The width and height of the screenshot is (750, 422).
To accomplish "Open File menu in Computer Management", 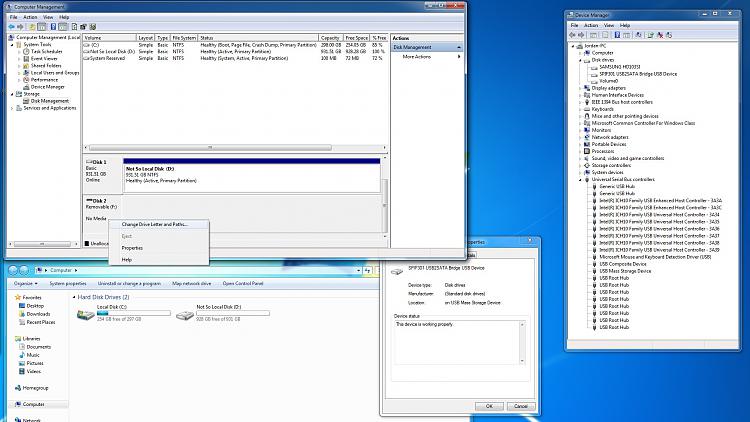I will point(13,17).
